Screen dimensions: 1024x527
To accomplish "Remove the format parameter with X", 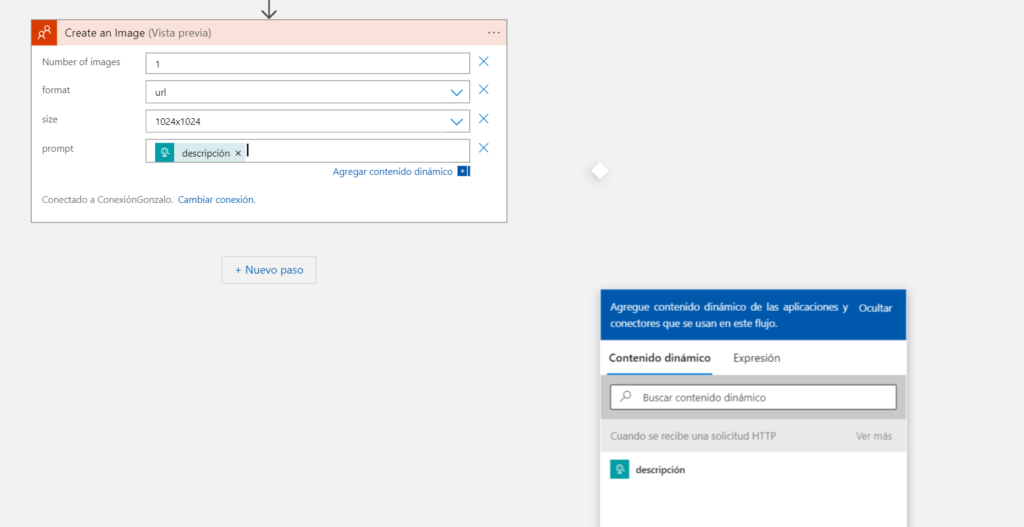I will [x=483, y=89].
